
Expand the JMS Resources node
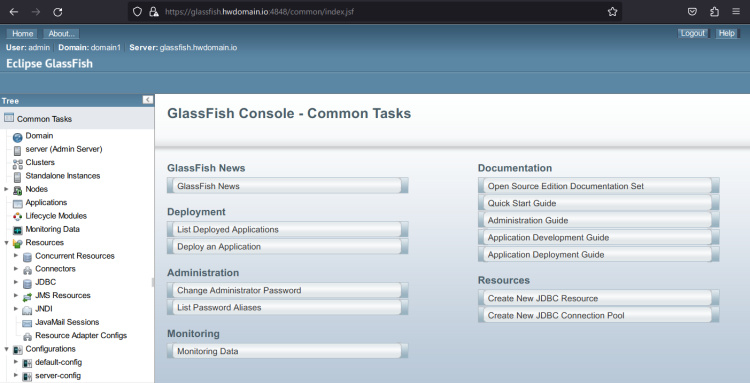pos(16,295)
